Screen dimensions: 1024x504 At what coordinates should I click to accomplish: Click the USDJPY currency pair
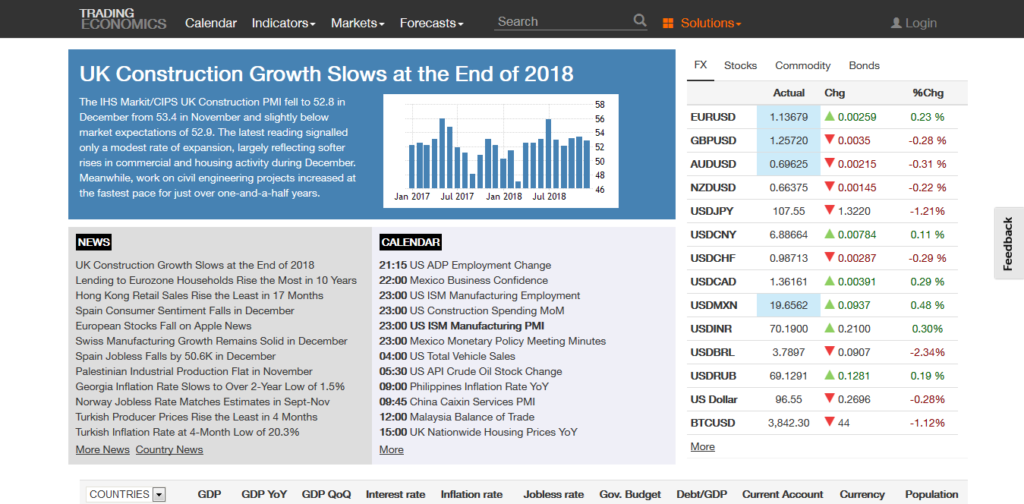[x=712, y=212]
